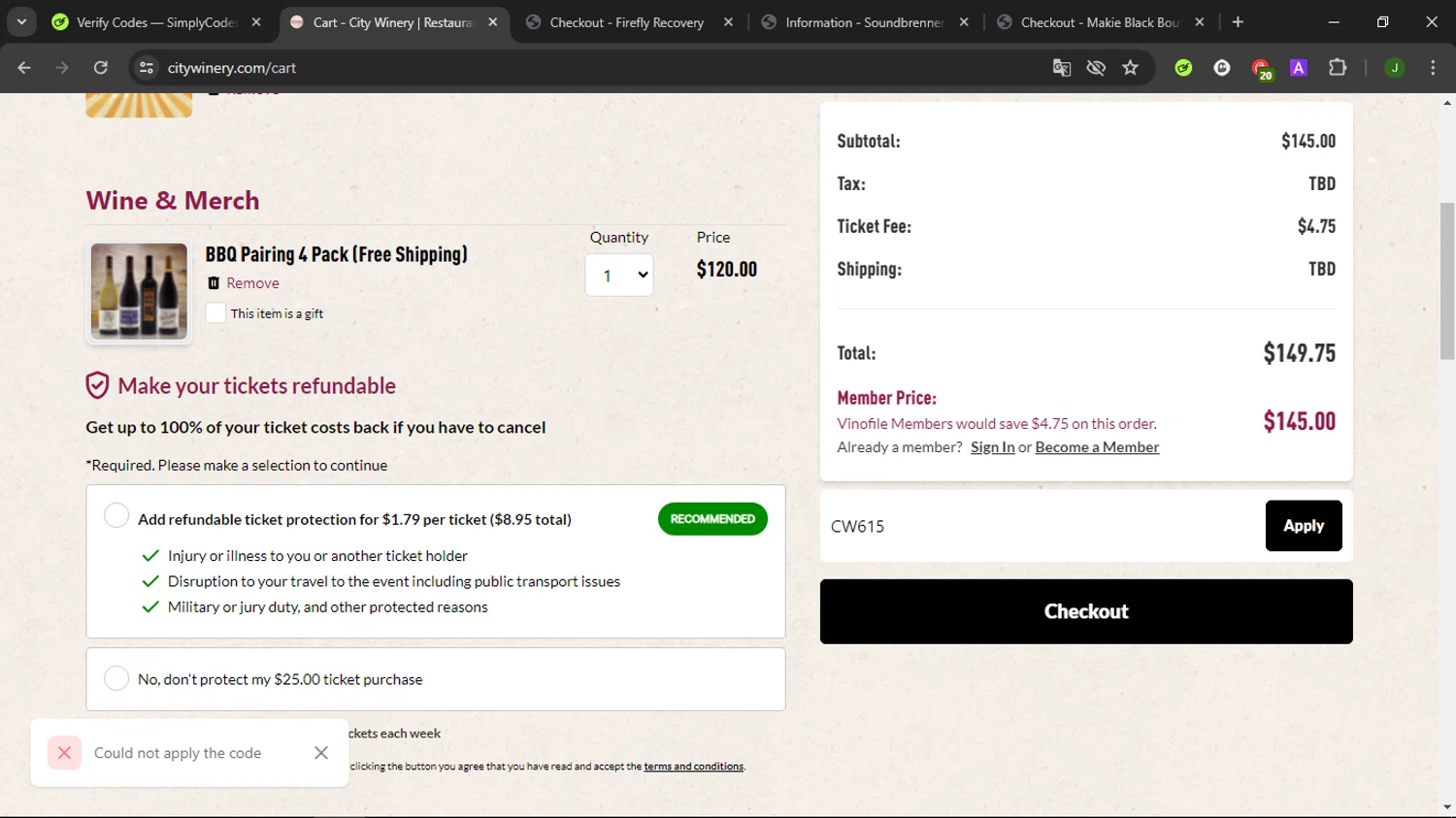The image size is (1456, 818).
Task: Open the red extension with 20 badge
Action: (1261, 69)
